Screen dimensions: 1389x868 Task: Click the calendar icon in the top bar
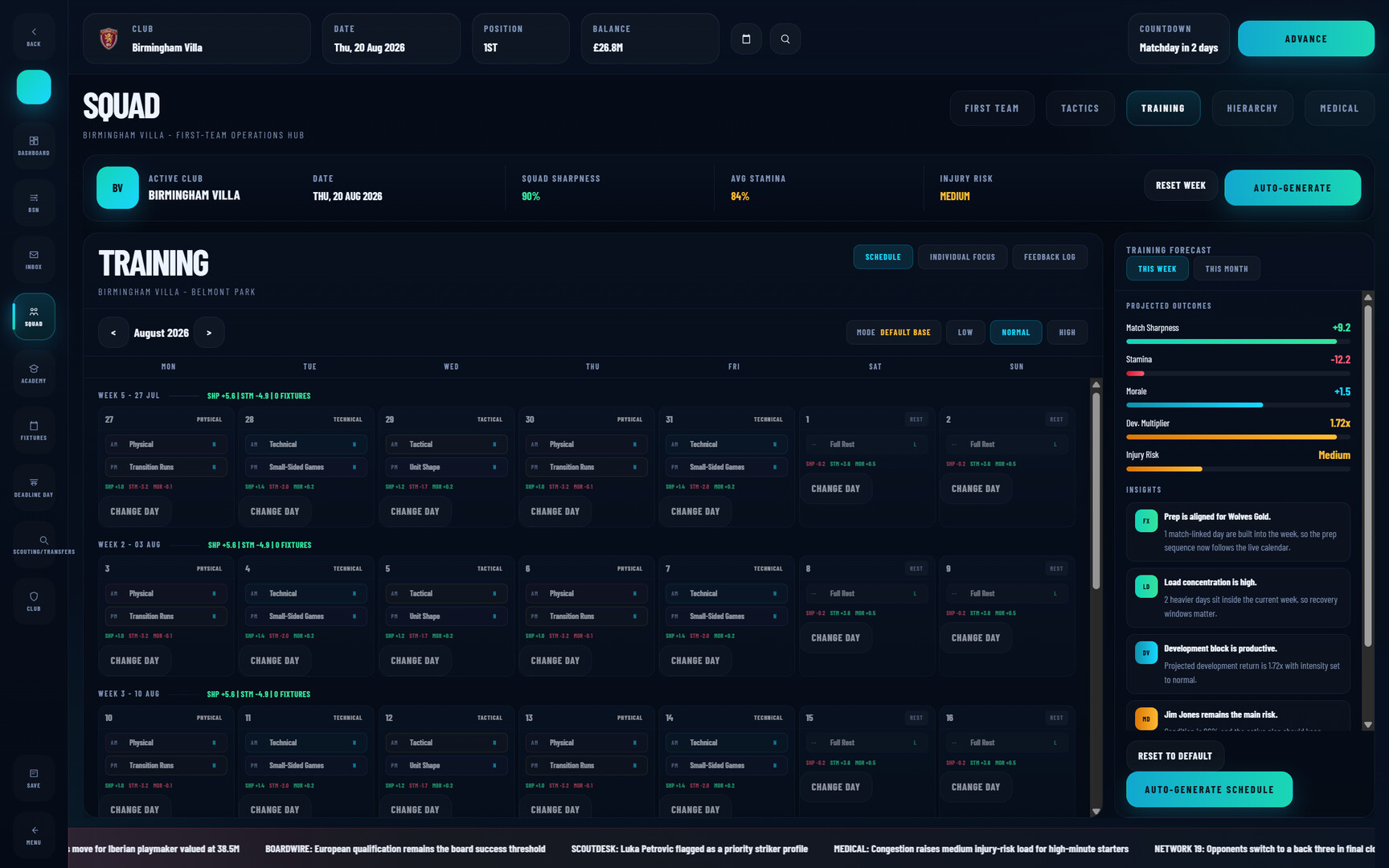746,38
